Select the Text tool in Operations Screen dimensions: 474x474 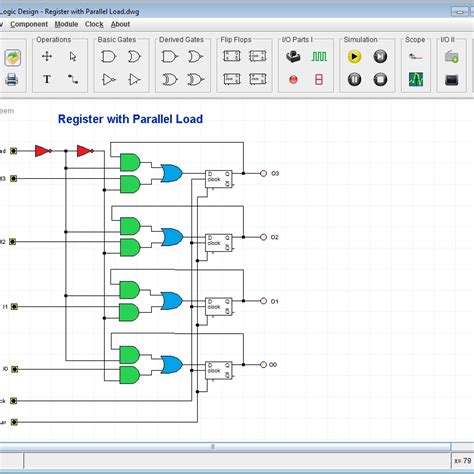(x=47, y=79)
